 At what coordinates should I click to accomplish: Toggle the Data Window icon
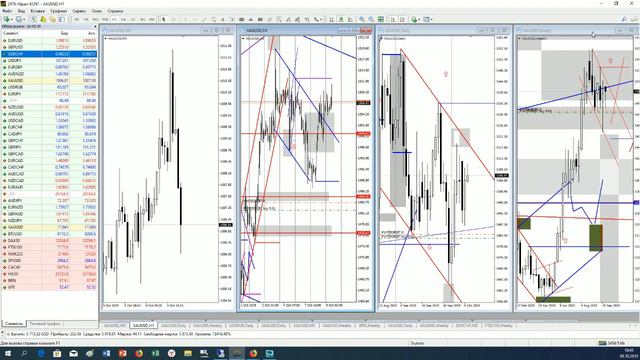tap(43, 19)
